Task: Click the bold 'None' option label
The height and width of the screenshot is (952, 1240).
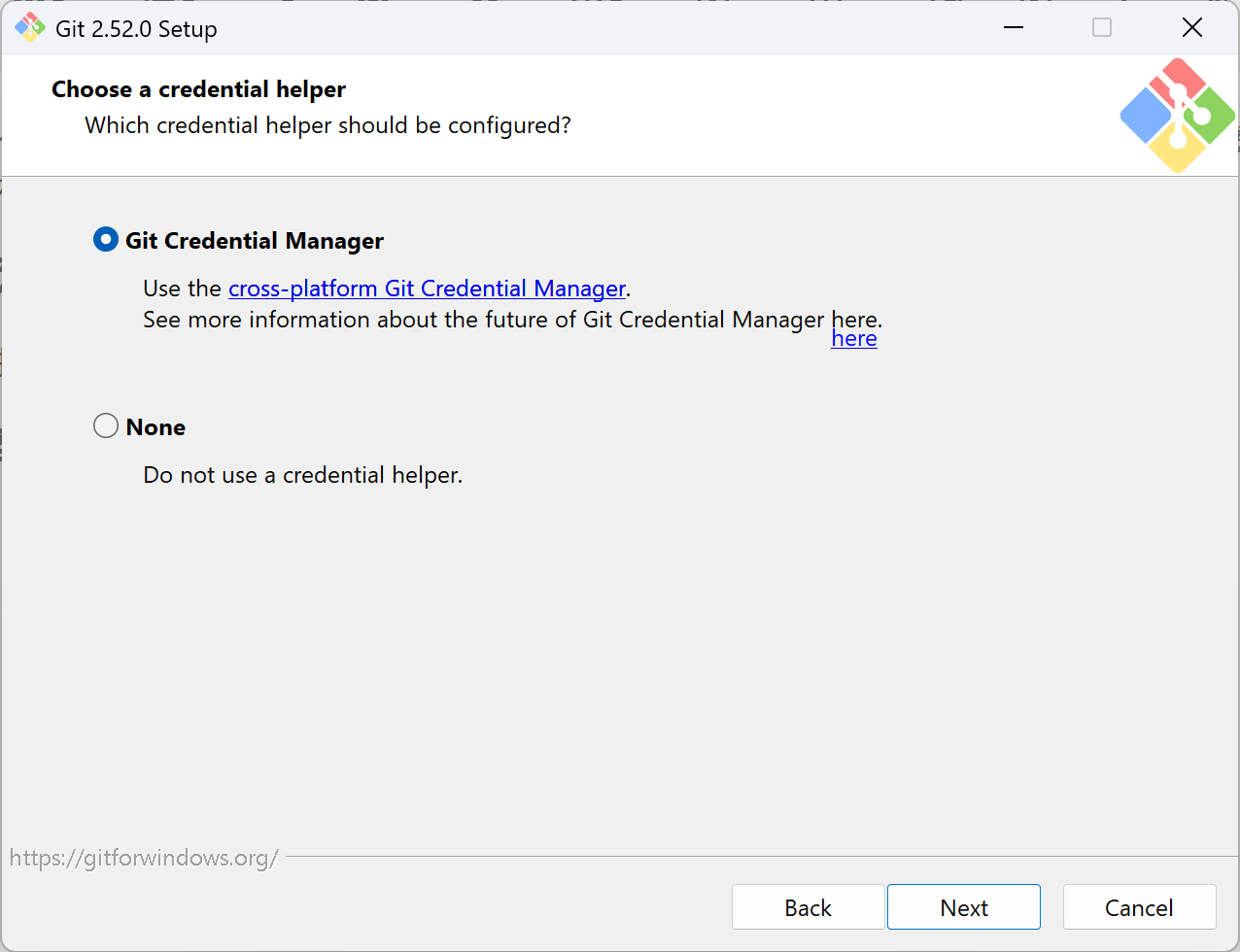Action: 155,427
